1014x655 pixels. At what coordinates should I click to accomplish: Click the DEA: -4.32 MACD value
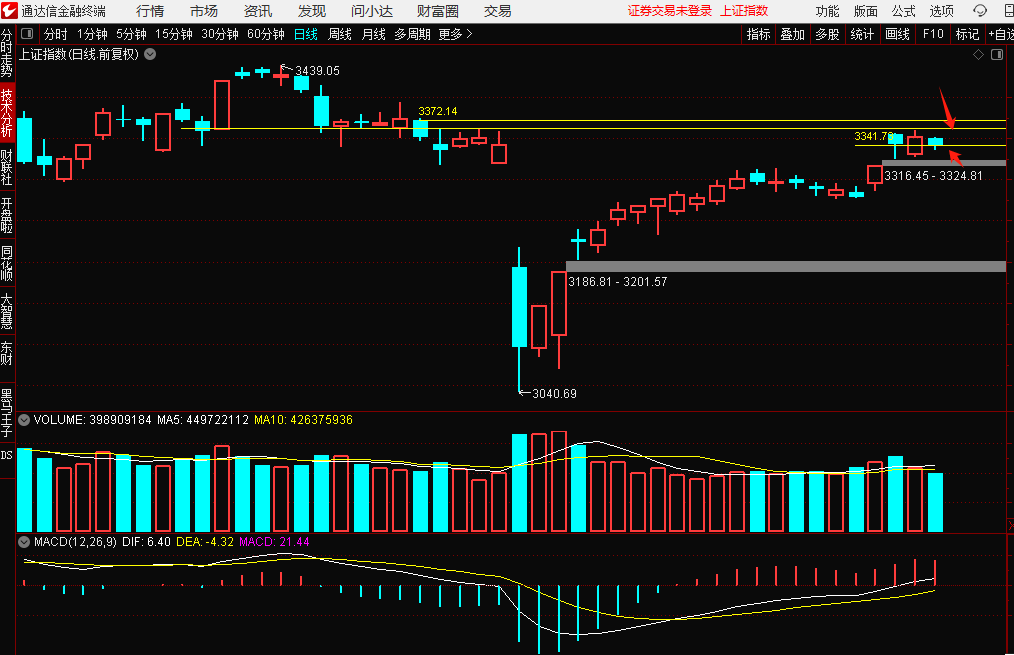tap(204, 542)
